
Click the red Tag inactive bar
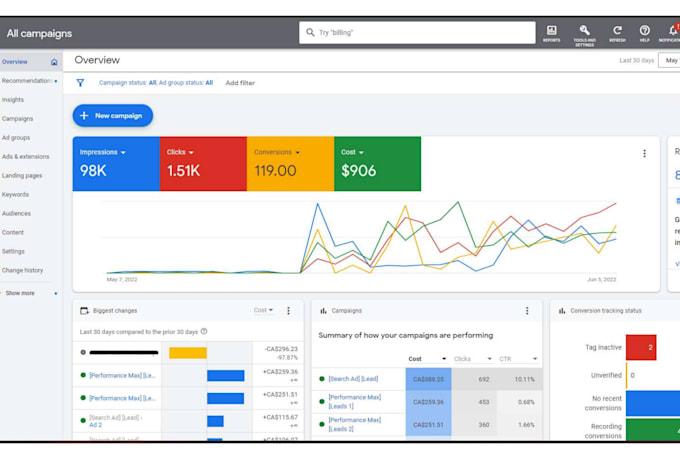coord(641,347)
